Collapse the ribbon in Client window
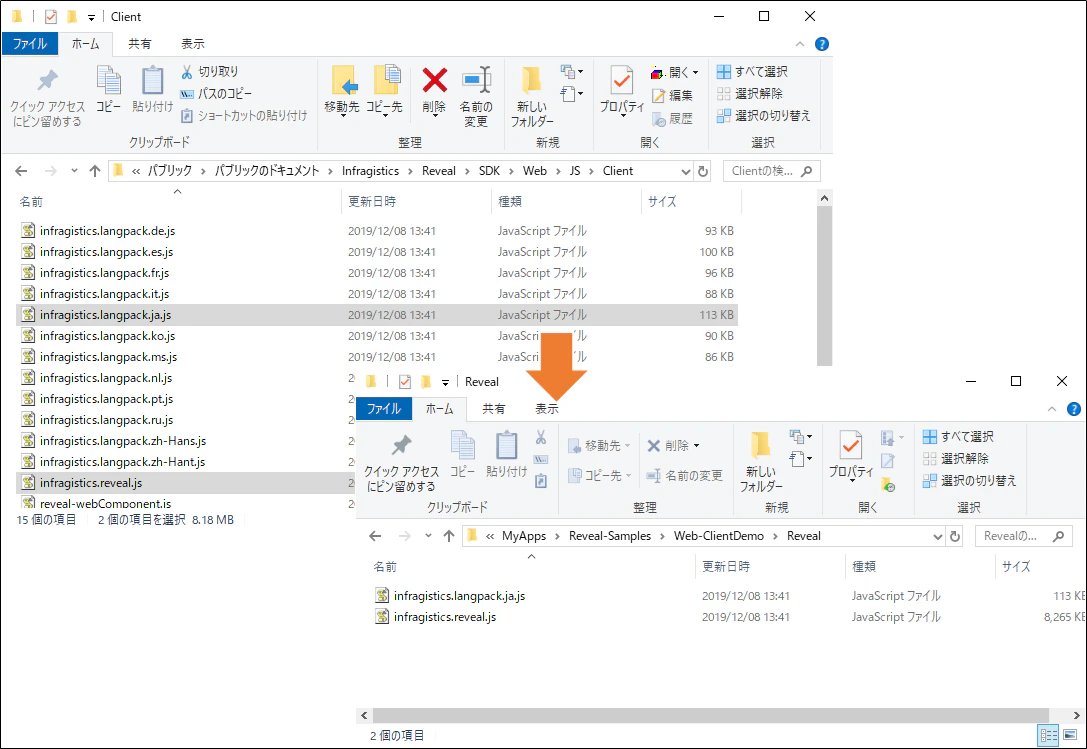Screen dimensions: 1087x749 coord(800,44)
